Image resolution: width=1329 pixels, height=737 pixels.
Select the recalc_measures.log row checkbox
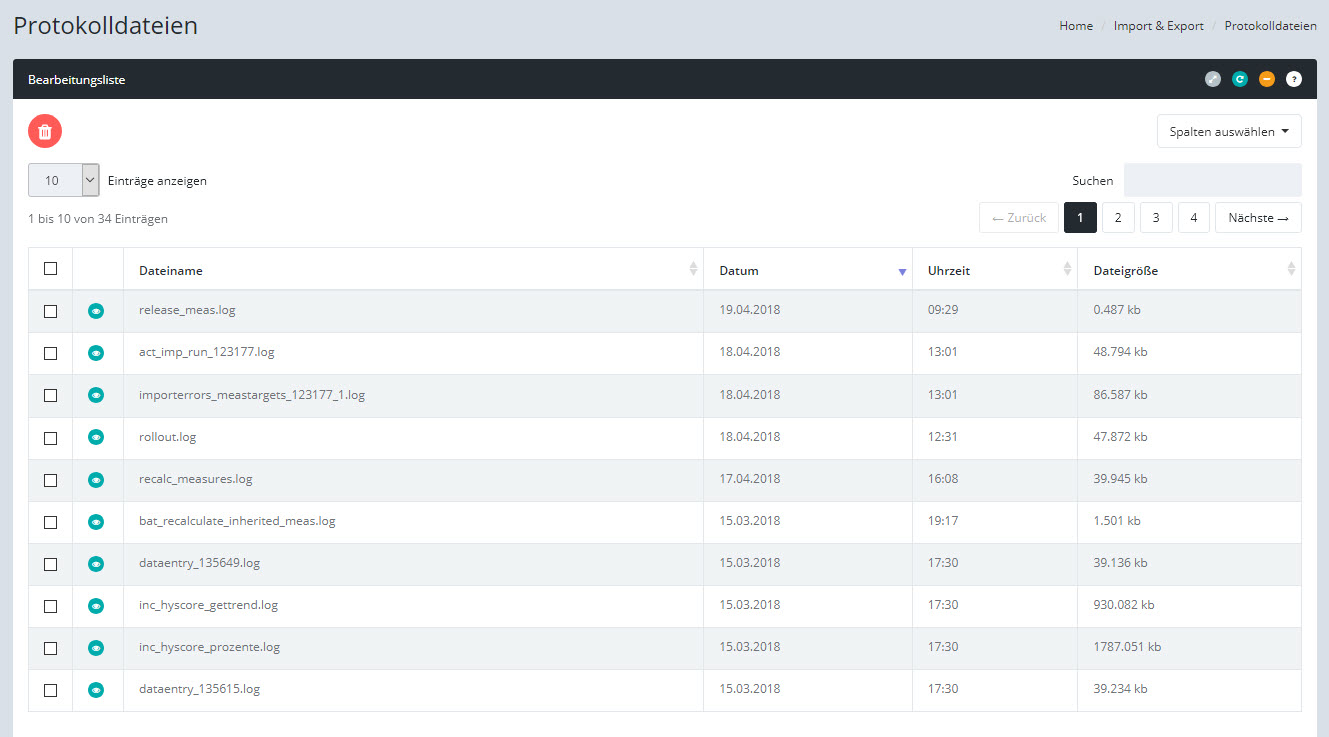51,480
